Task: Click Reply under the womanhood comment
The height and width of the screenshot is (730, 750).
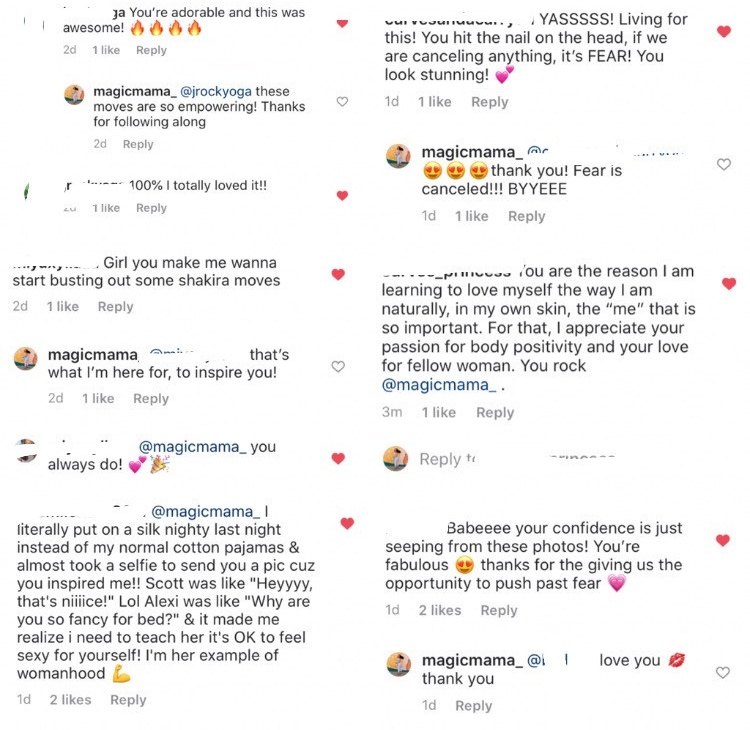Action: (128, 700)
